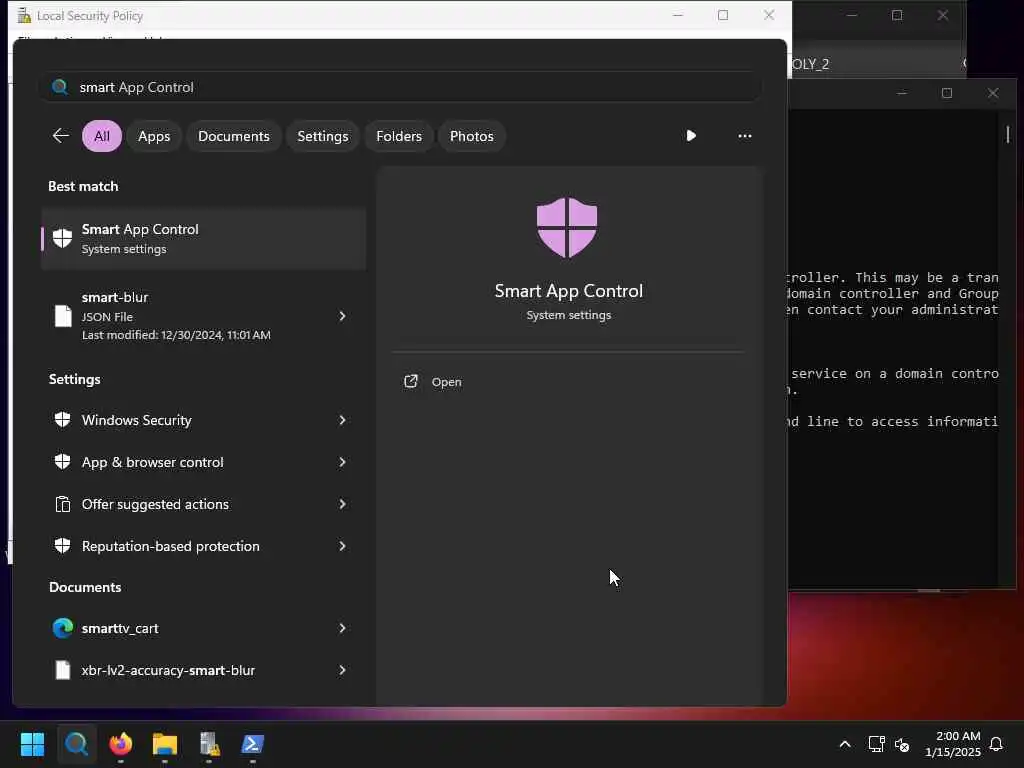This screenshot has width=1024, height=768.
Task: Switch to the Apps filter tab
Action: tap(154, 136)
